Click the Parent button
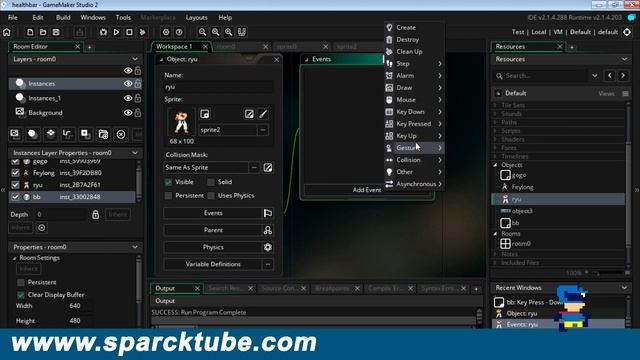Viewport: 640px width, 360px height. pyautogui.click(x=213, y=230)
